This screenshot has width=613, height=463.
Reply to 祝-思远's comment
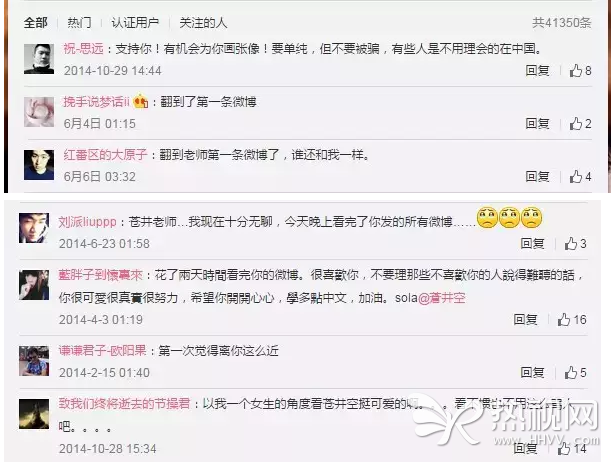tap(537, 71)
